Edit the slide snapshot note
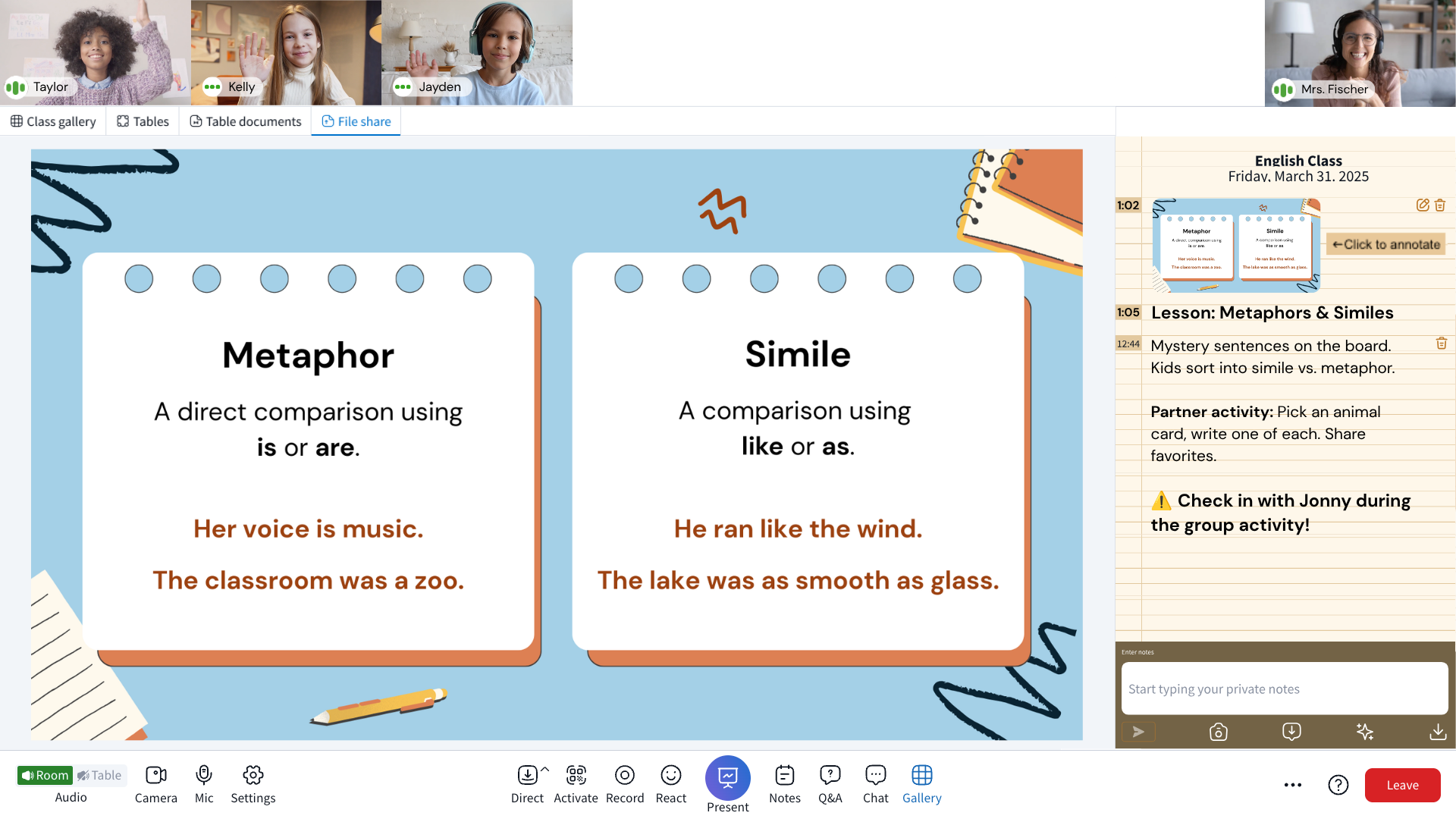The image size is (1456, 819). coord(1423,205)
